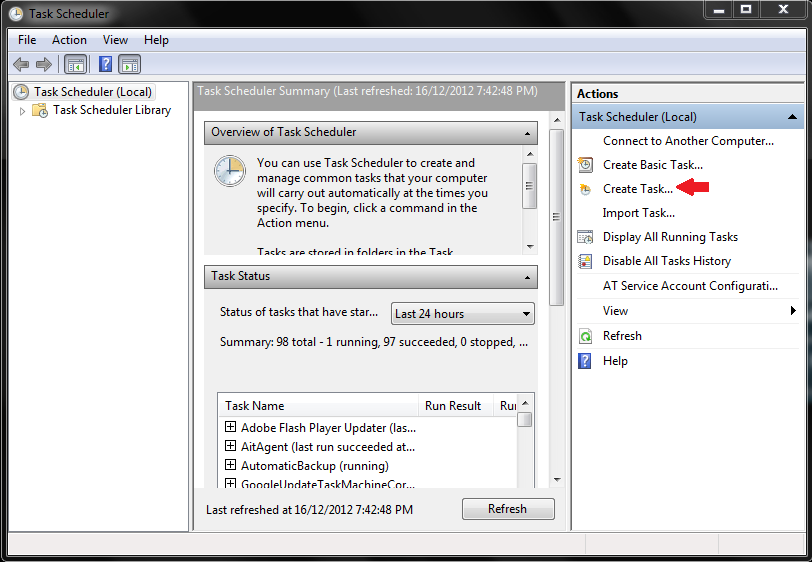Go forward with the toolbar Forward arrow
Screen dimensions: 812x562
[44, 65]
